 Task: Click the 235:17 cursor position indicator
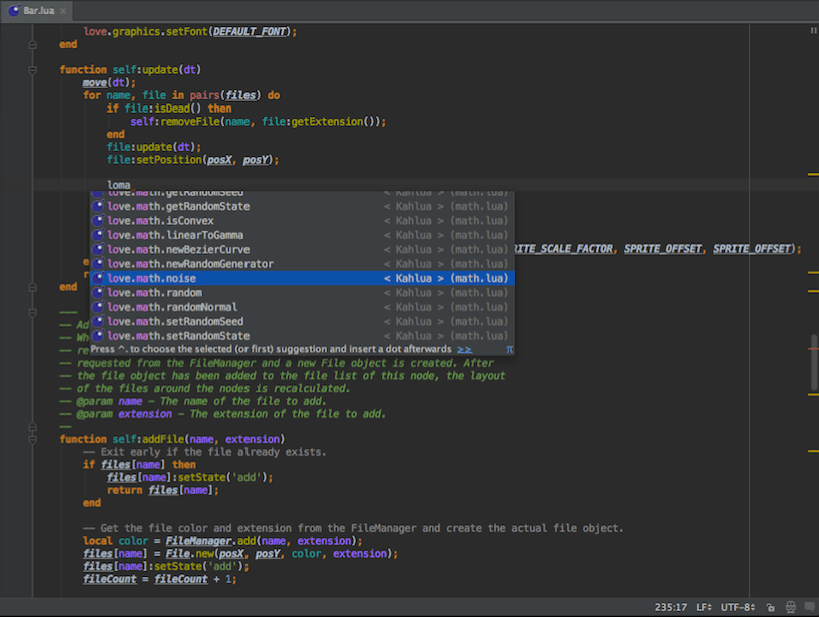[671, 607]
